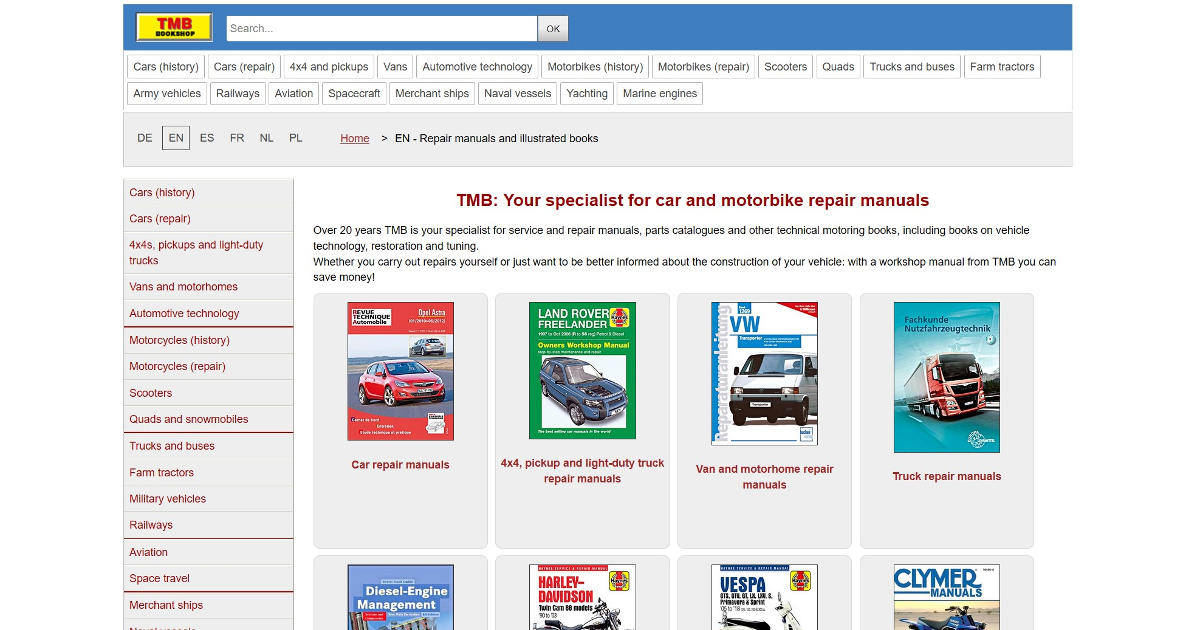This screenshot has width=1200, height=630.
Task: Open sidebar 4x4s, pickups and light-duty trucks
Action: [x=208, y=252]
